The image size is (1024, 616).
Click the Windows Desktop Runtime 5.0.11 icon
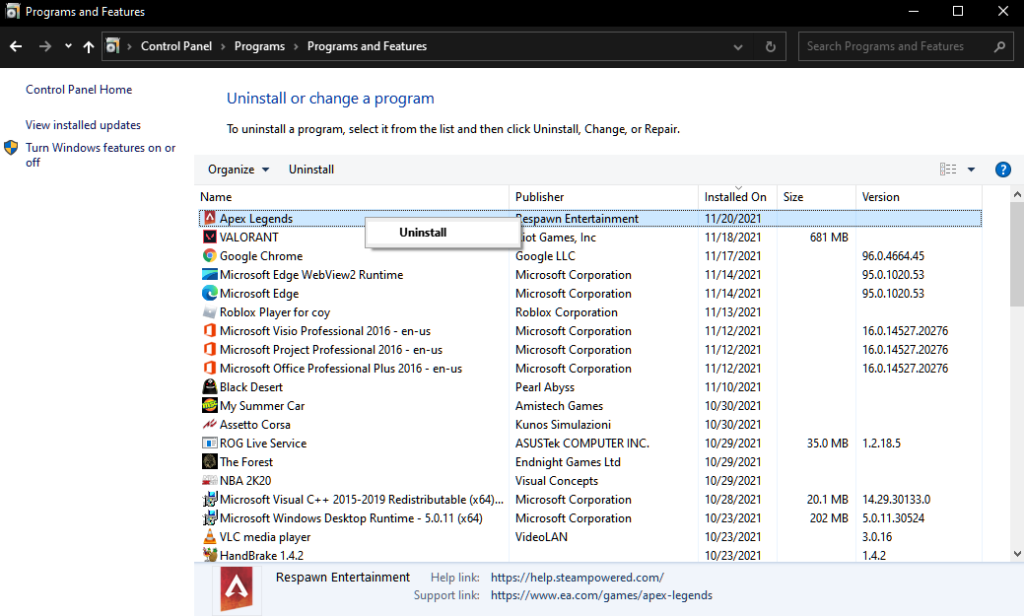[210, 518]
